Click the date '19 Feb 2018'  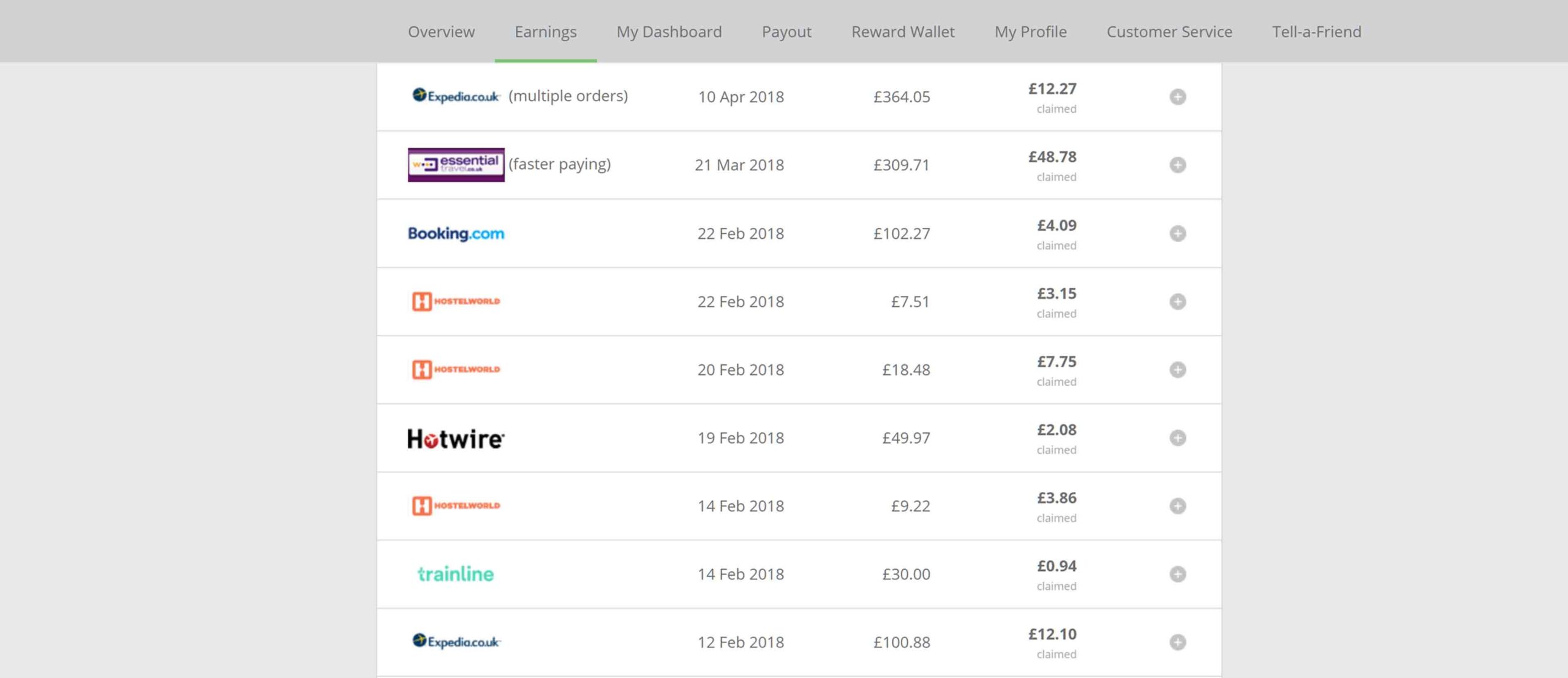point(741,438)
